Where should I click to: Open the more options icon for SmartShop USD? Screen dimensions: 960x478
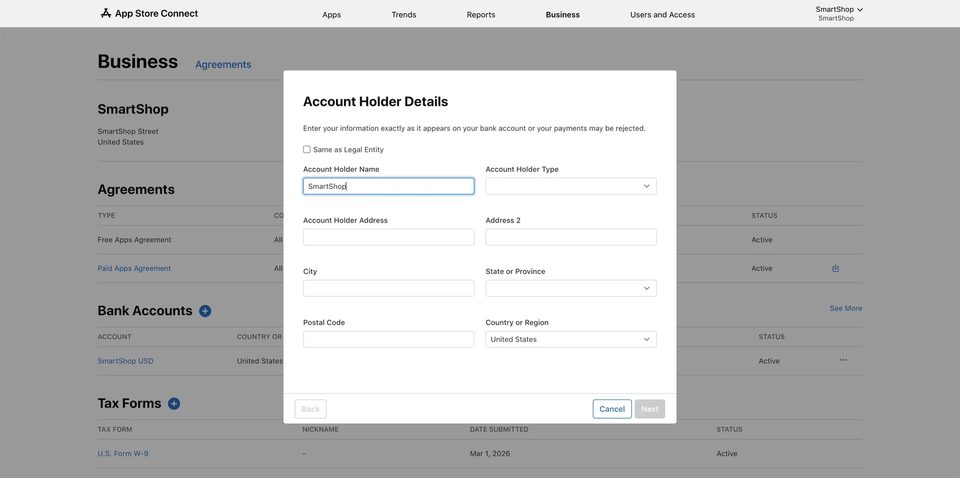click(843, 360)
